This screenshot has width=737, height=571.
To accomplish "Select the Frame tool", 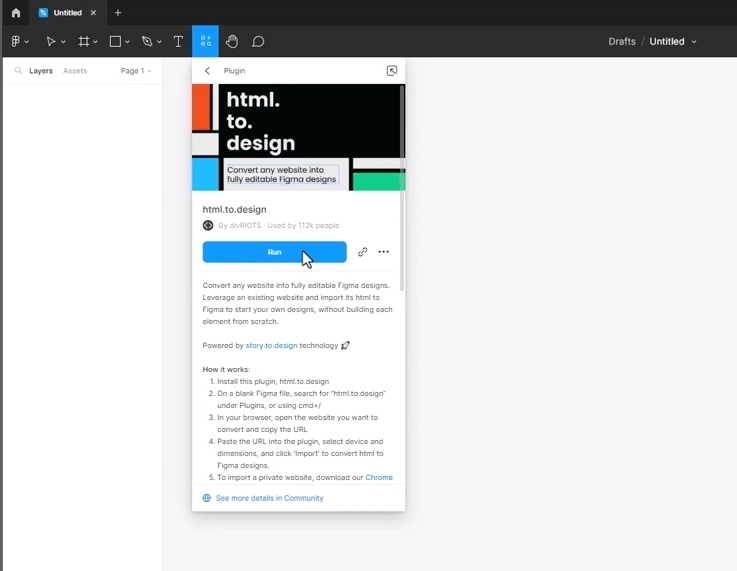I will click(x=84, y=41).
